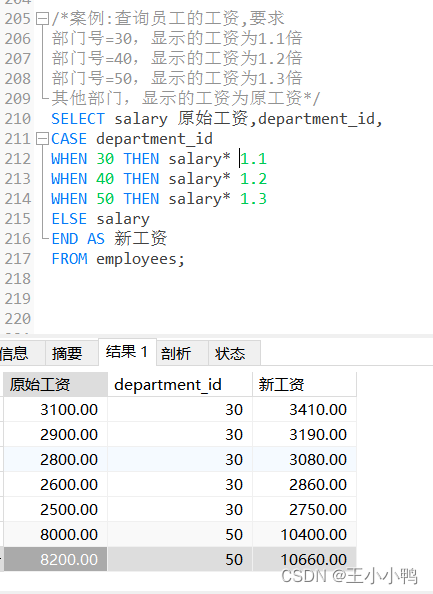Click the employees table name on line 217
The height and width of the screenshot is (594, 433).
pyautogui.click(x=136, y=259)
